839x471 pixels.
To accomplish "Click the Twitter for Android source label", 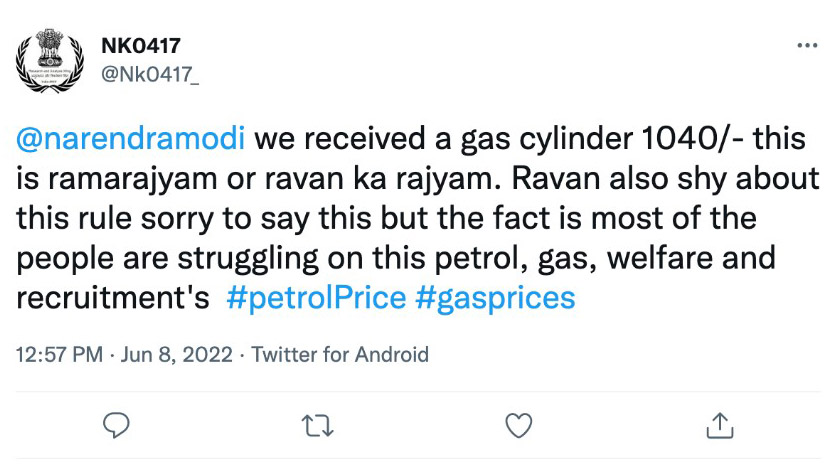I will [x=339, y=354].
